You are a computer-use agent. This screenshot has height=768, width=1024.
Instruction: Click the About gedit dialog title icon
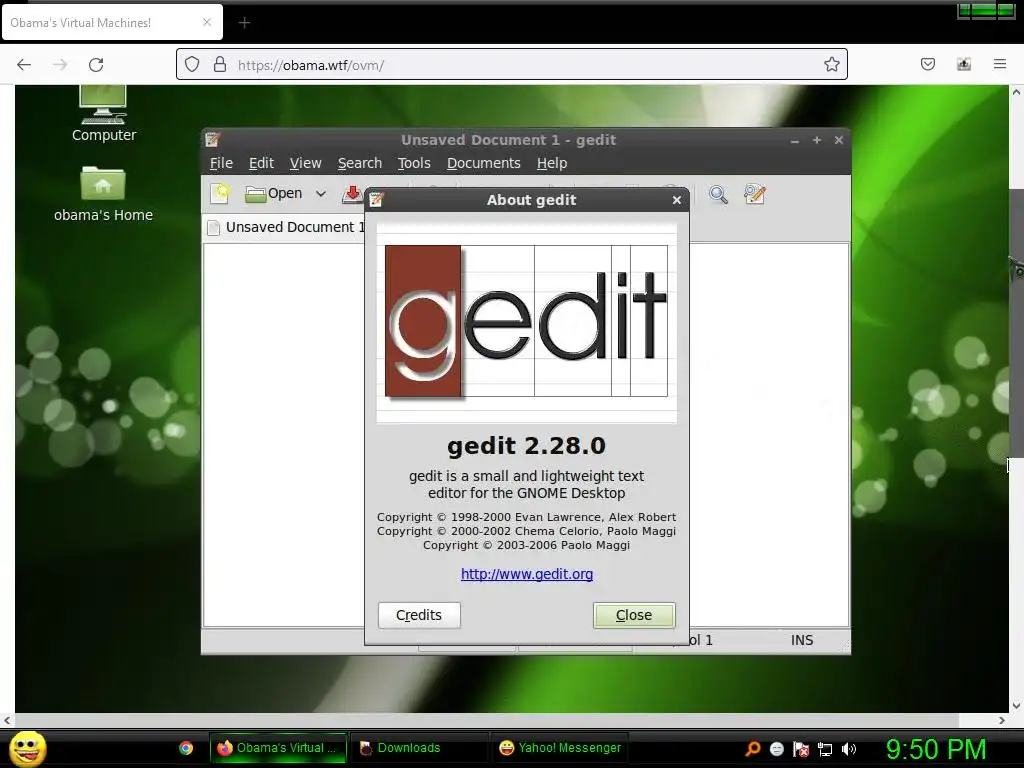(x=376, y=200)
